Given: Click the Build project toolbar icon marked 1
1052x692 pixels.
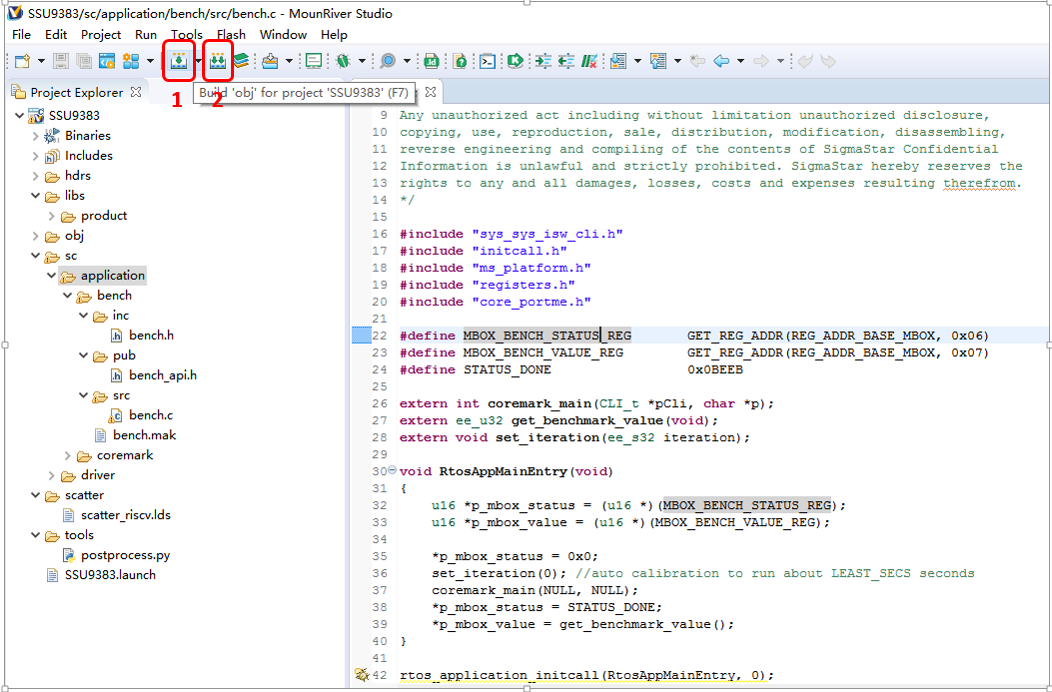Looking at the screenshot, I should pyautogui.click(x=177, y=61).
